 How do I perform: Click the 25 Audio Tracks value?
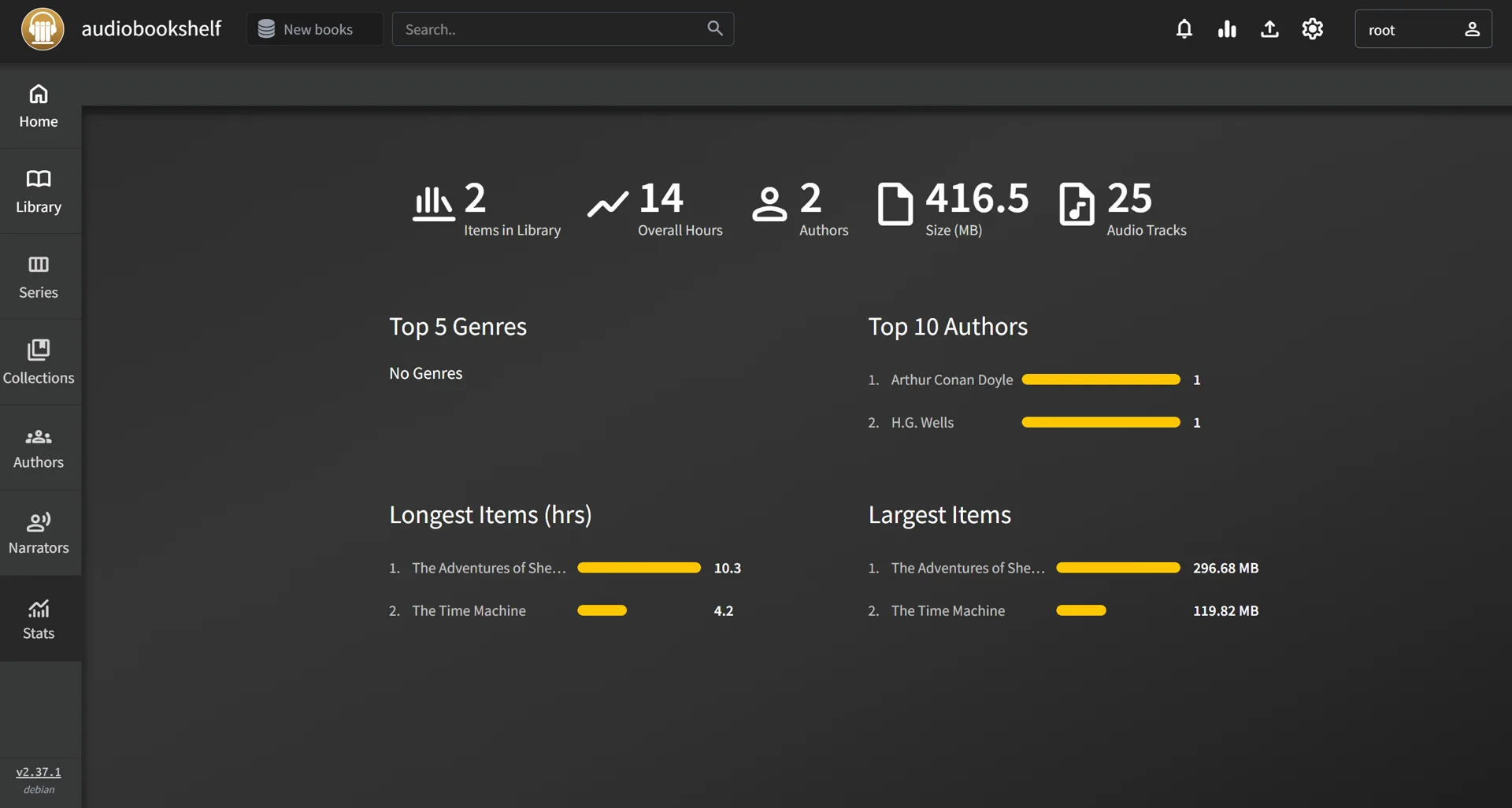tap(1129, 198)
